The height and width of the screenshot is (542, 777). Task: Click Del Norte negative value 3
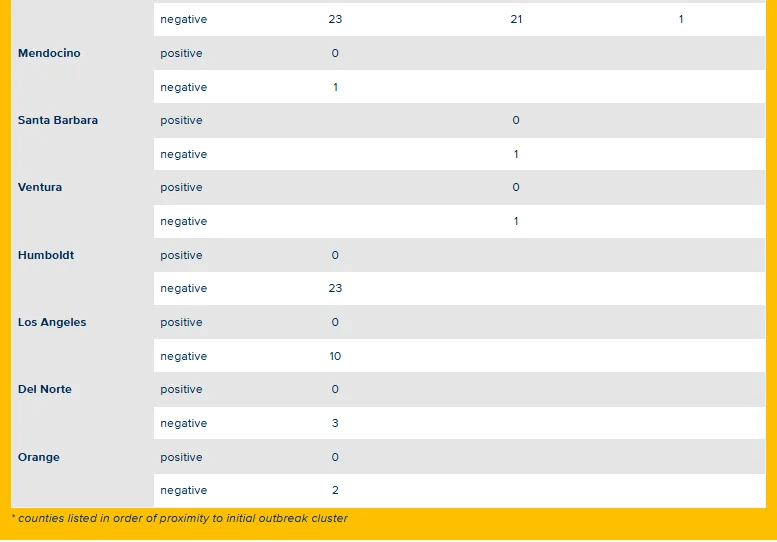point(335,423)
